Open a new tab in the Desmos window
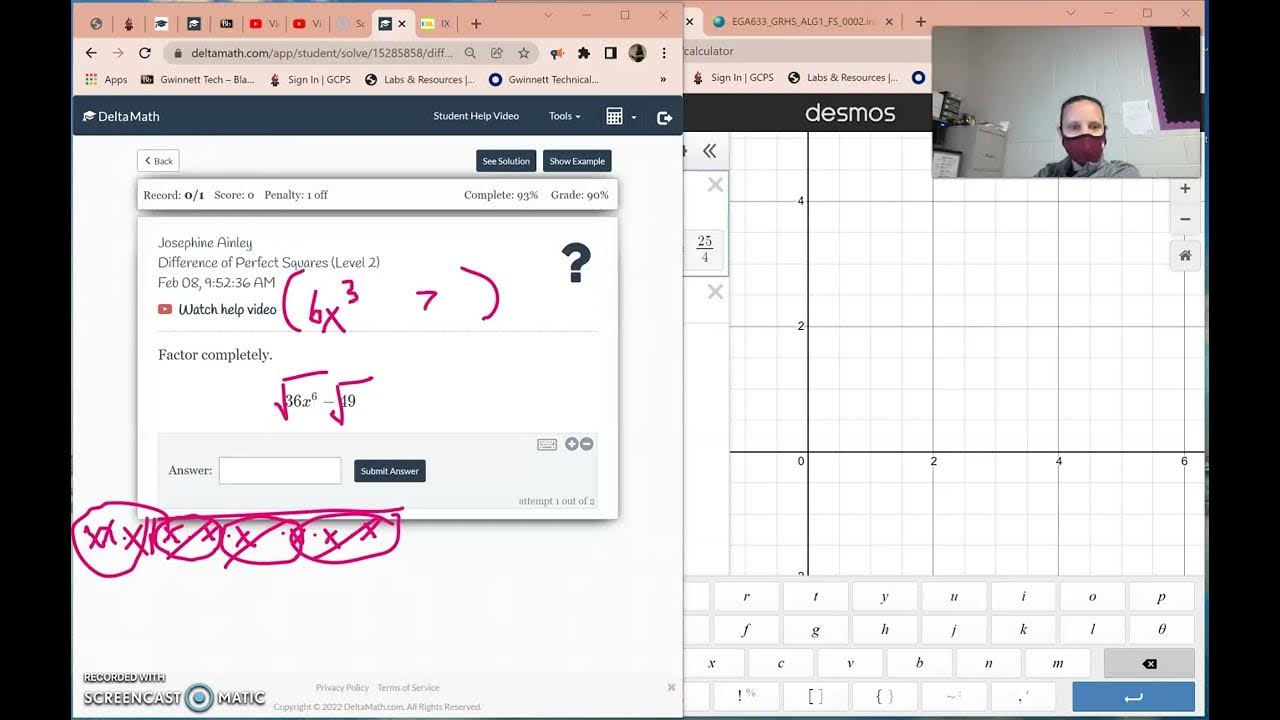1280x720 pixels. tap(921, 22)
